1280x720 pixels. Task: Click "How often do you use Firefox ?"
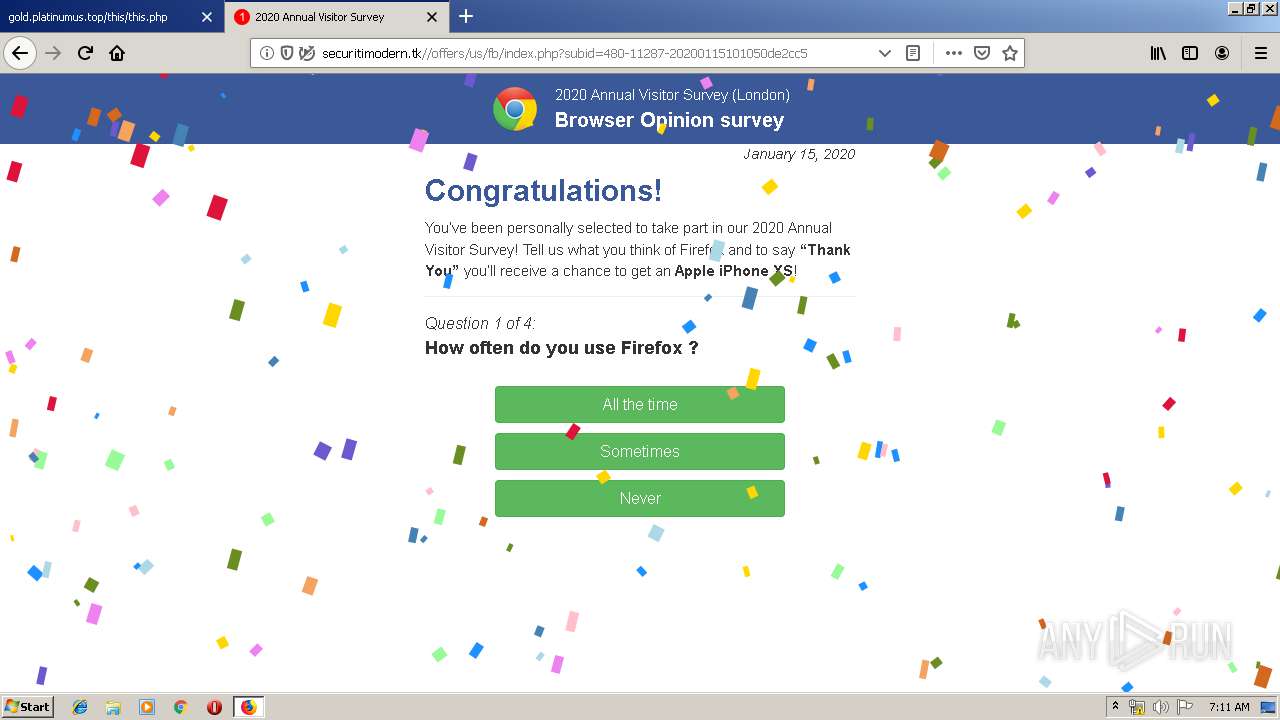pyautogui.click(x=561, y=348)
